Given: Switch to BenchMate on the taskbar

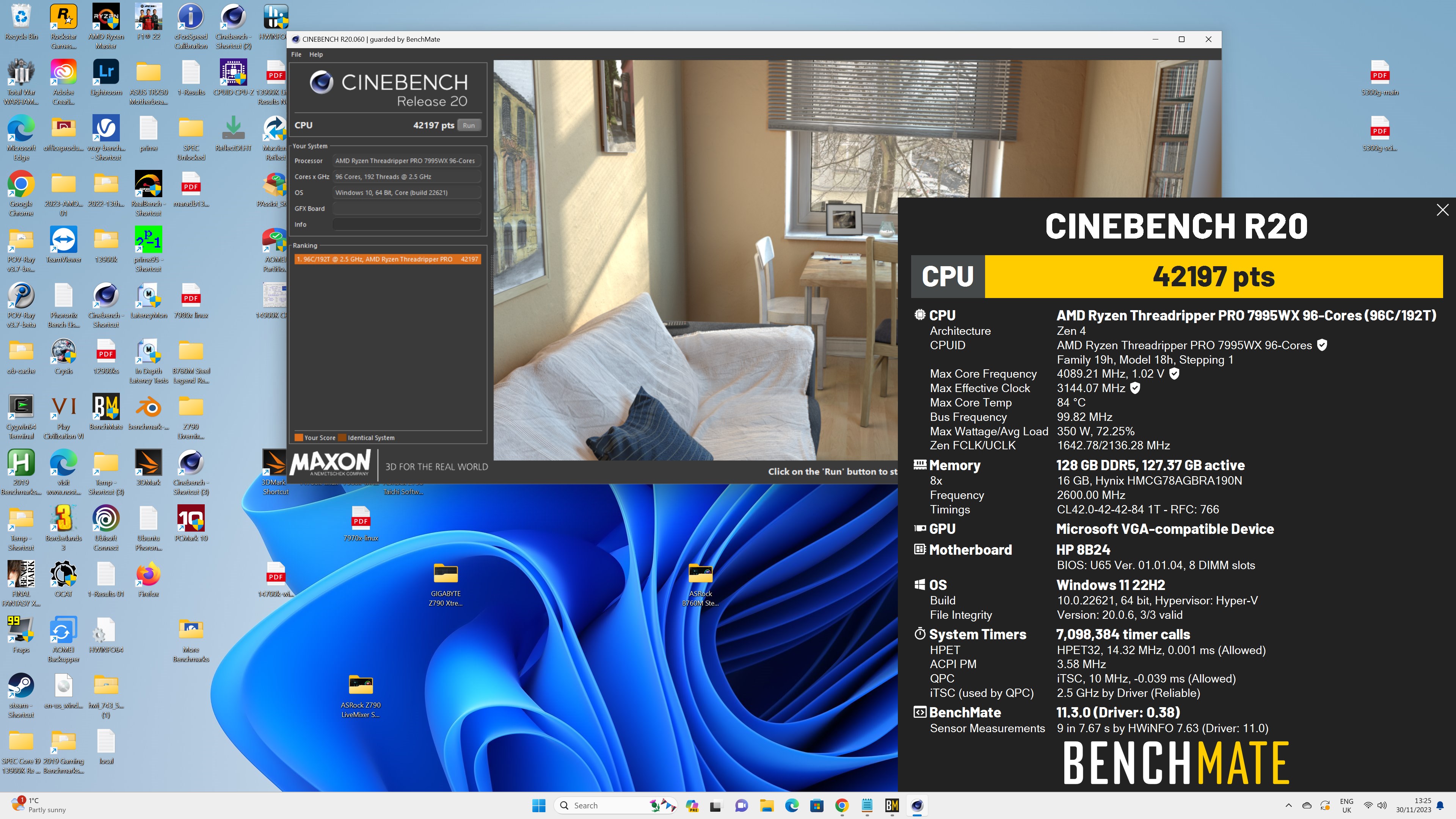Looking at the screenshot, I should click(892, 805).
